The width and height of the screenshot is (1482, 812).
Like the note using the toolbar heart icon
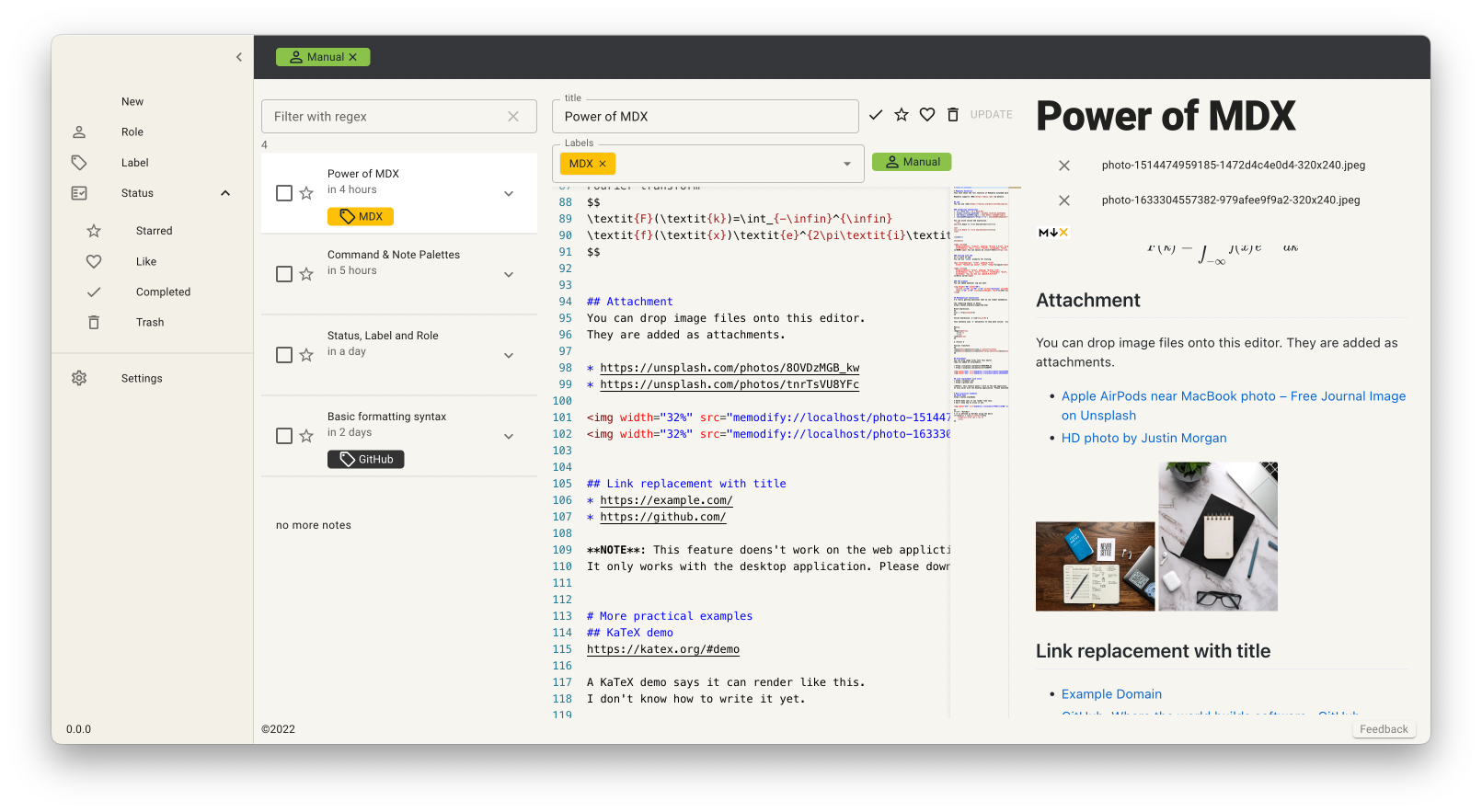927,115
